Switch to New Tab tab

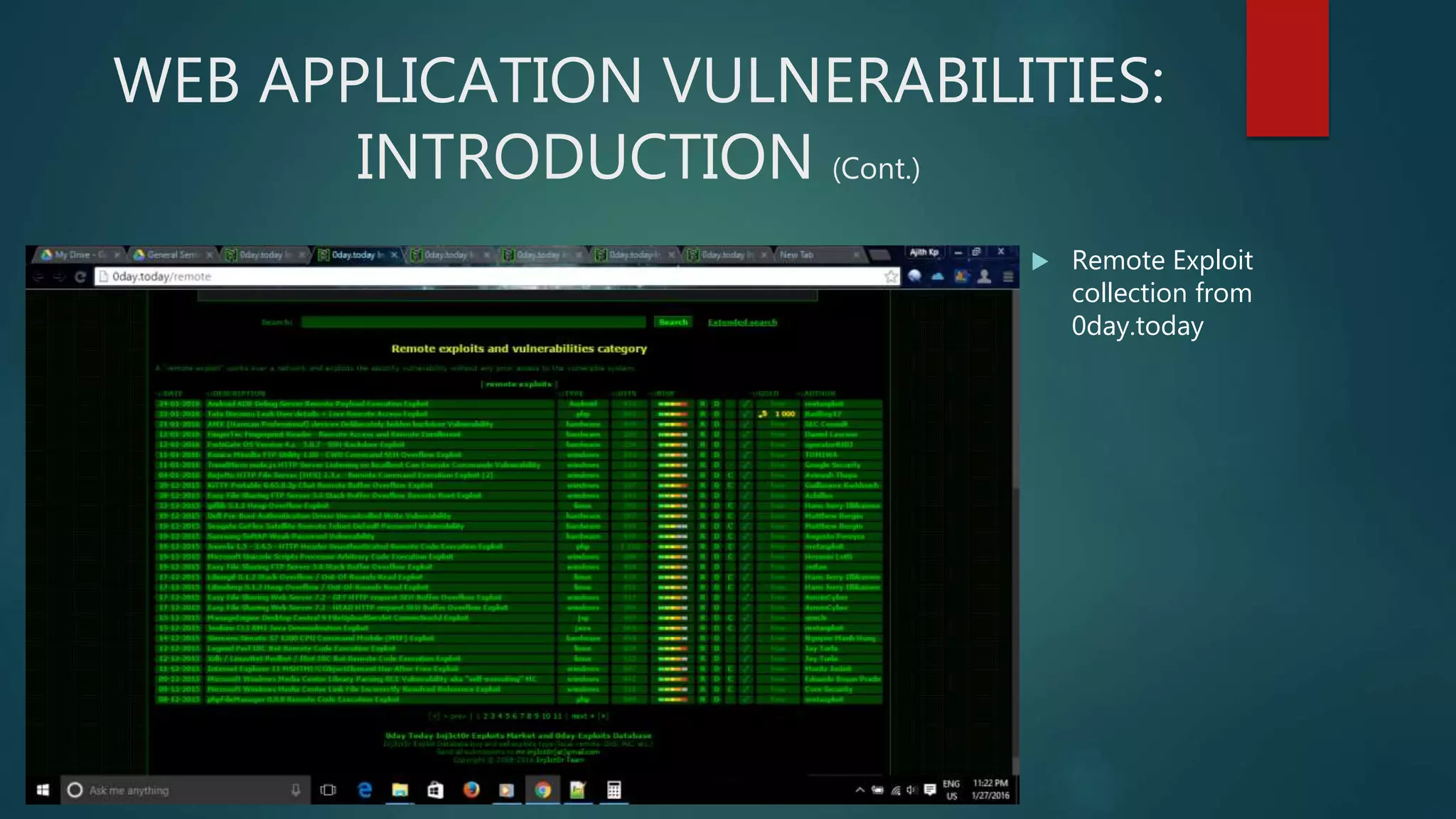pyautogui.click(x=818, y=255)
